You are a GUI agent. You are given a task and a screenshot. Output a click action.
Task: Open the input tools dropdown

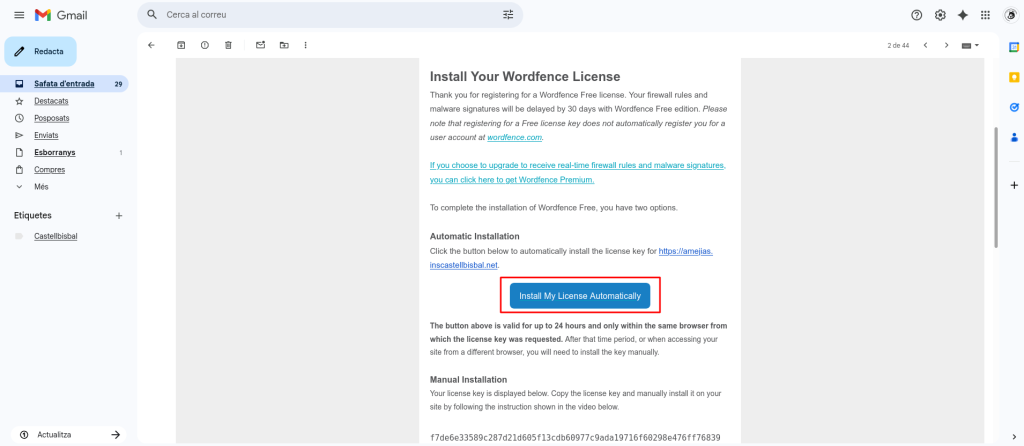tap(970, 45)
